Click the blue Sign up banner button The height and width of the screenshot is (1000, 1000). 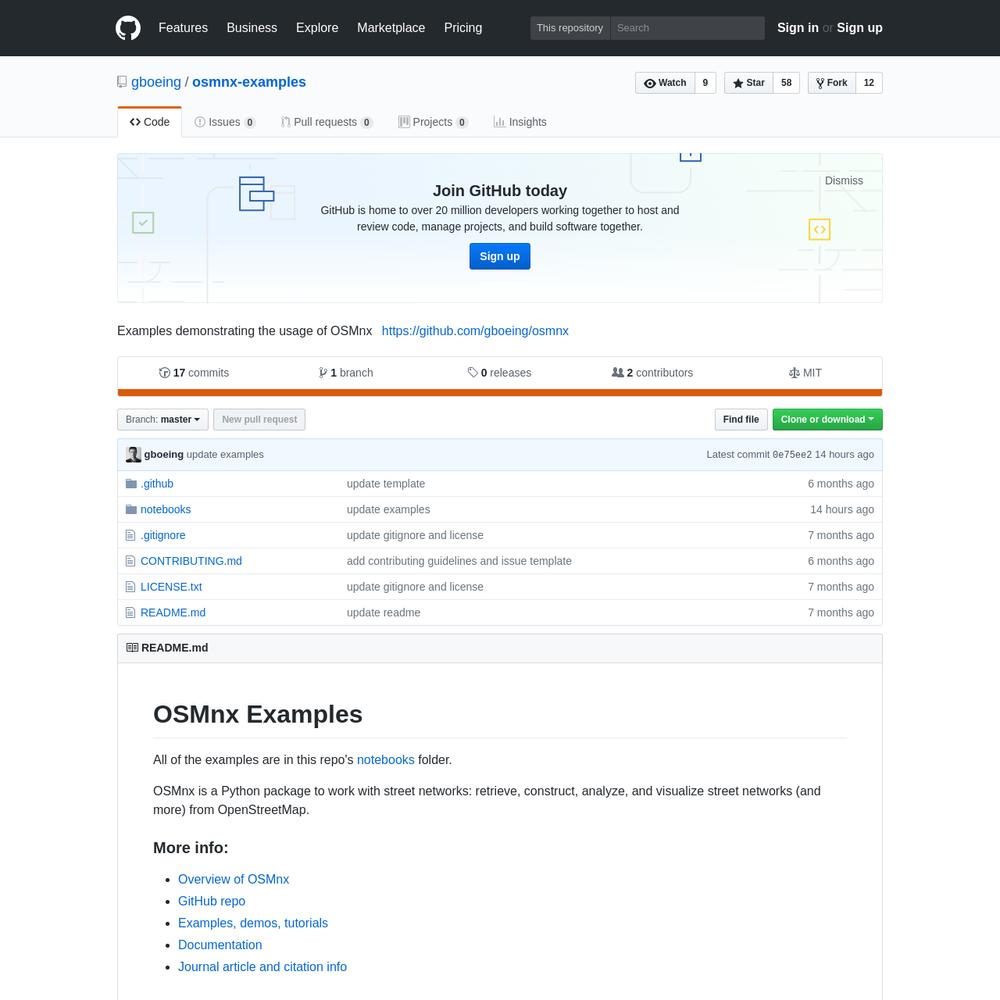(500, 256)
